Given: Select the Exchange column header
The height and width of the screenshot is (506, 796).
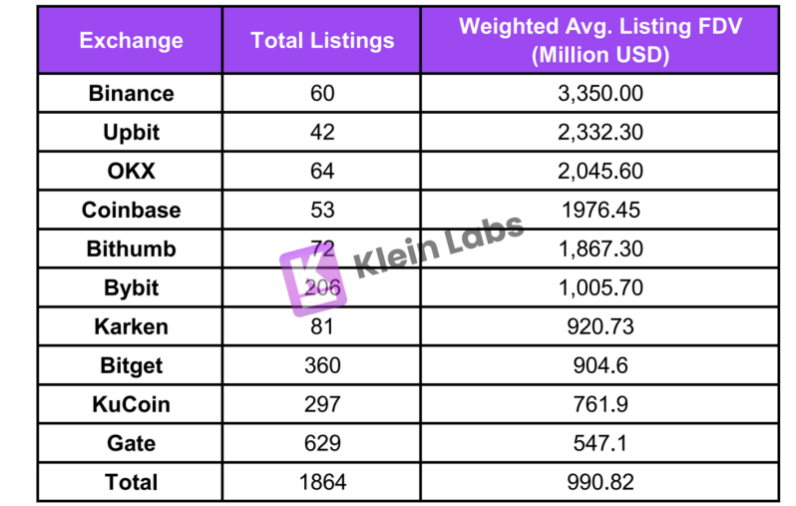Looking at the screenshot, I should (131, 41).
